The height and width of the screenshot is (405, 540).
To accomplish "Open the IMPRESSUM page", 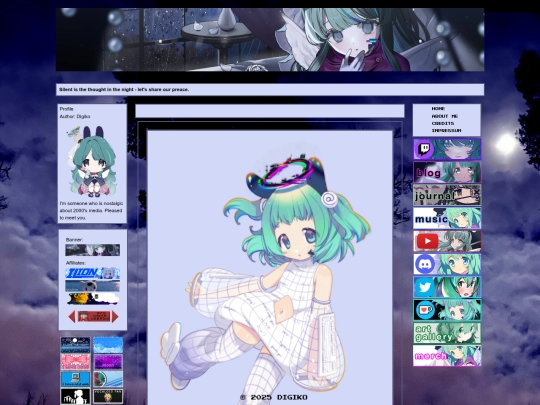I will [x=446, y=131].
